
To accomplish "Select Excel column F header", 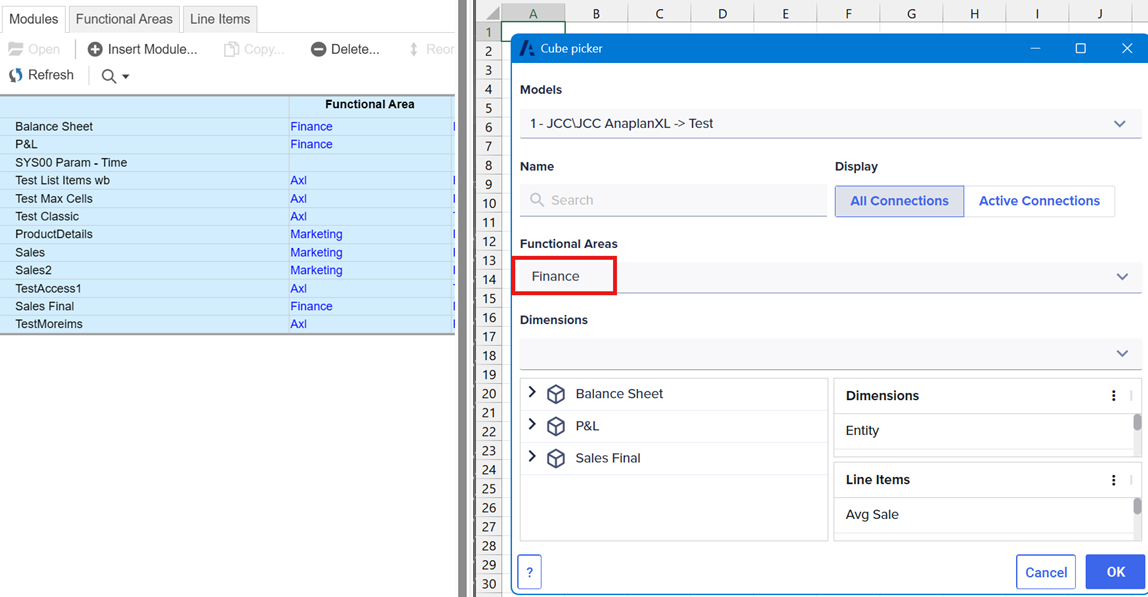I will click(848, 13).
